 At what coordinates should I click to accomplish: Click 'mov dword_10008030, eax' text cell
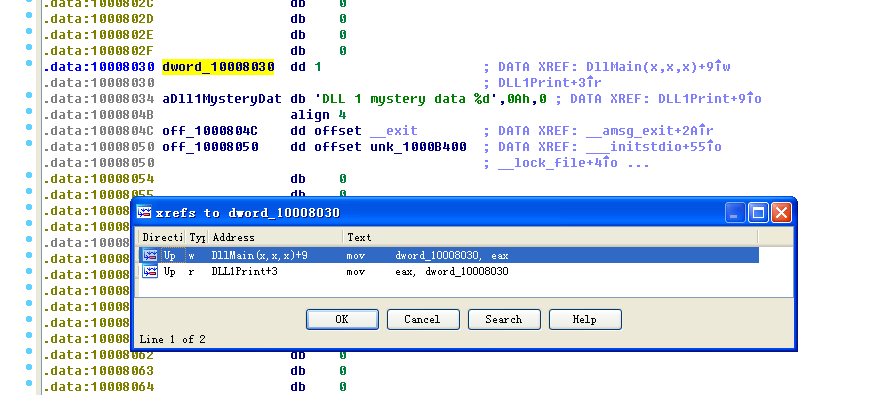[427, 255]
